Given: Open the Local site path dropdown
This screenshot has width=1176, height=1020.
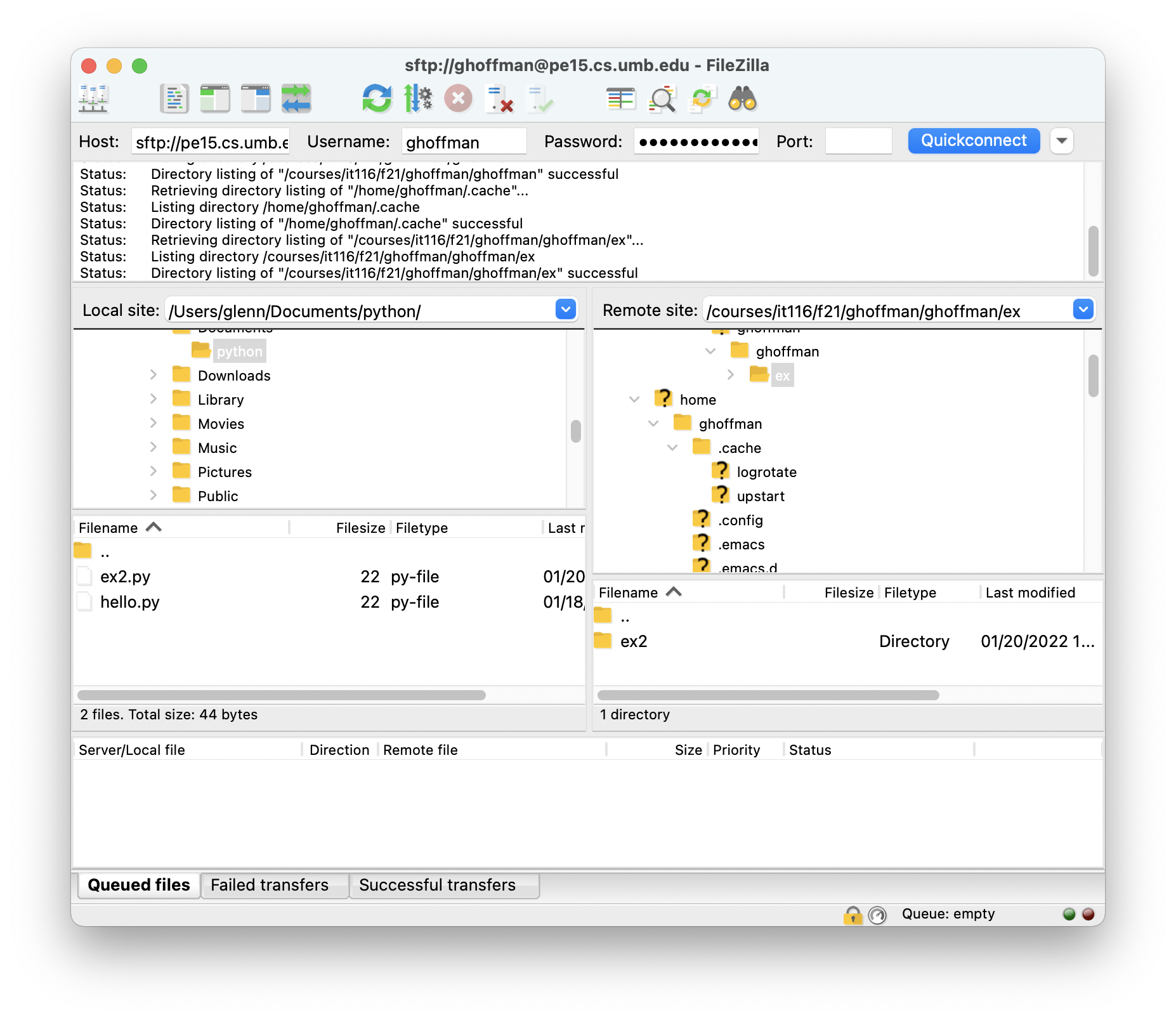Looking at the screenshot, I should pyautogui.click(x=566, y=310).
